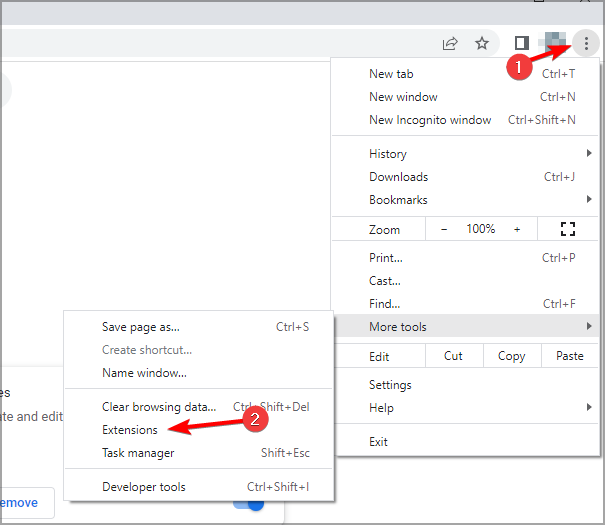The width and height of the screenshot is (605, 525).
Task: Click the Paste button in Edit row
Action: [569, 356]
